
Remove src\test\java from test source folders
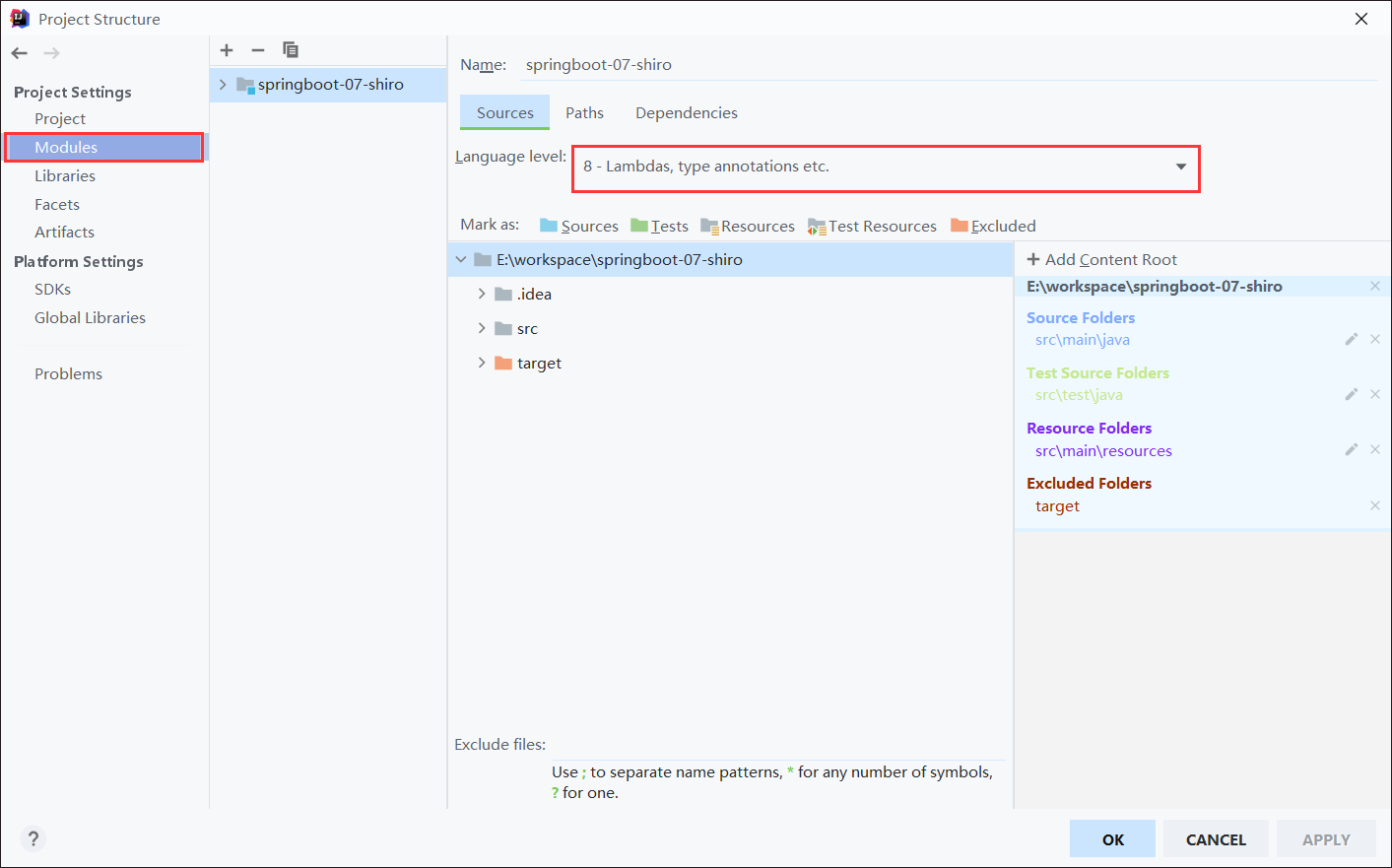click(1375, 394)
